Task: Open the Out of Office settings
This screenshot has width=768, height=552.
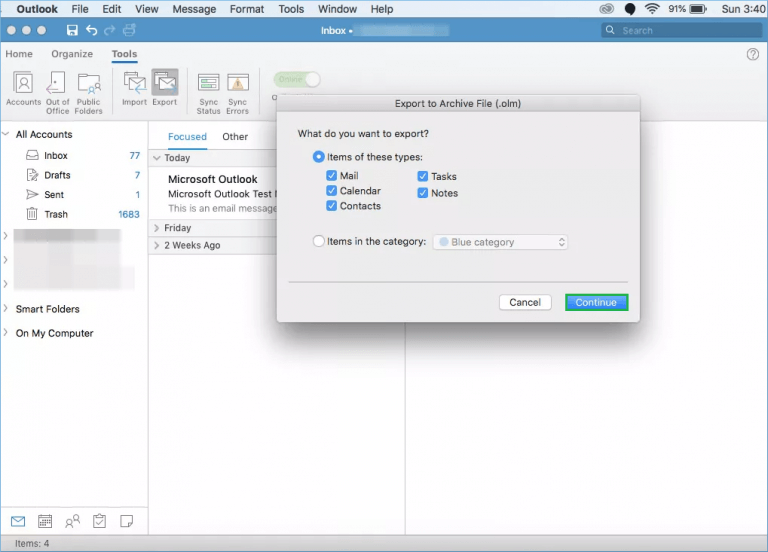Action: click(x=57, y=93)
